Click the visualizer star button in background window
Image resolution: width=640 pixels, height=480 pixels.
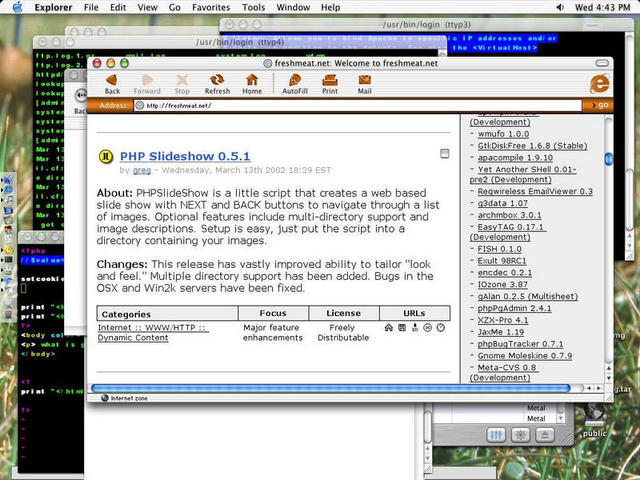click(x=520, y=435)
